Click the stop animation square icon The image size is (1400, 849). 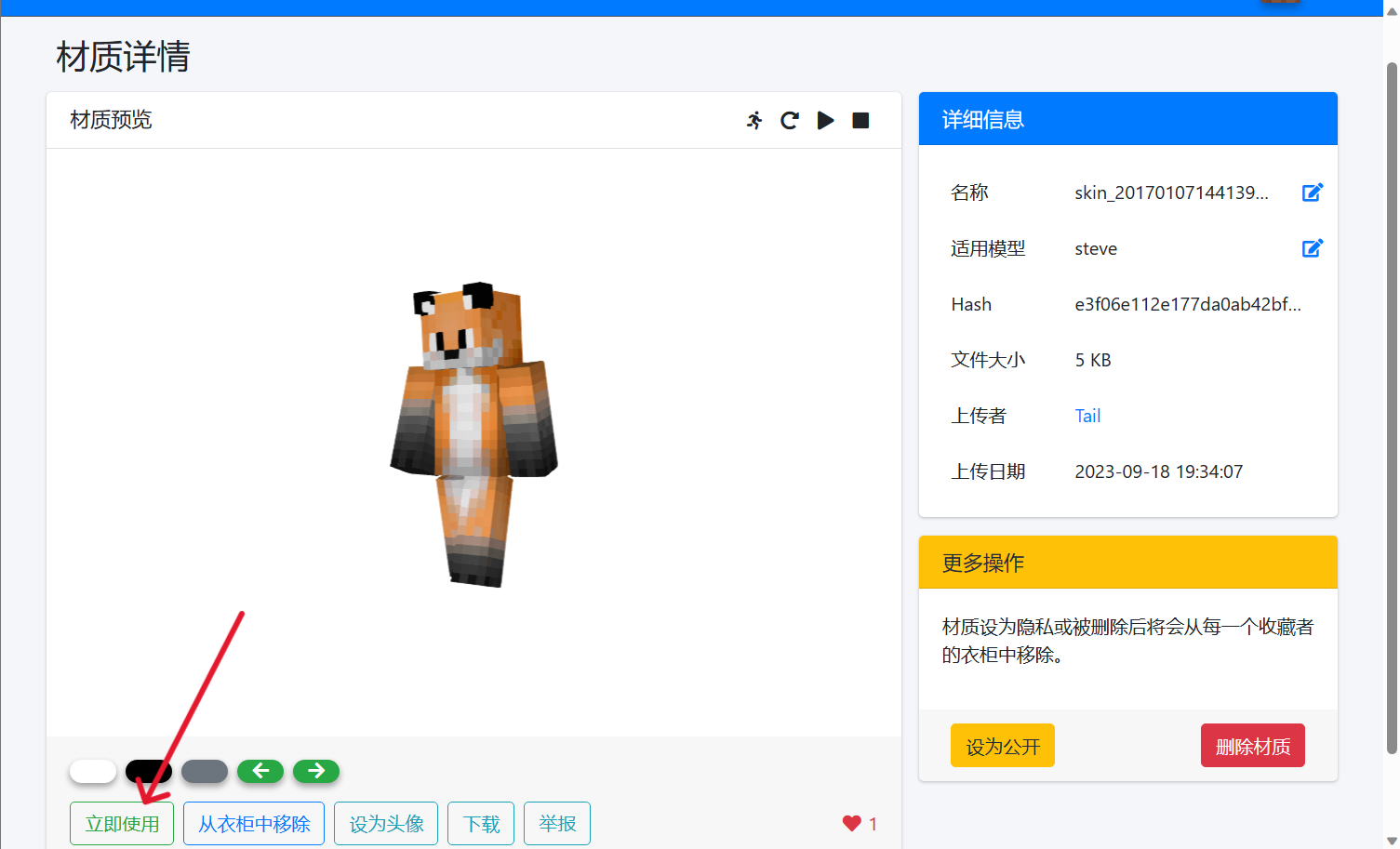(860, 120)
